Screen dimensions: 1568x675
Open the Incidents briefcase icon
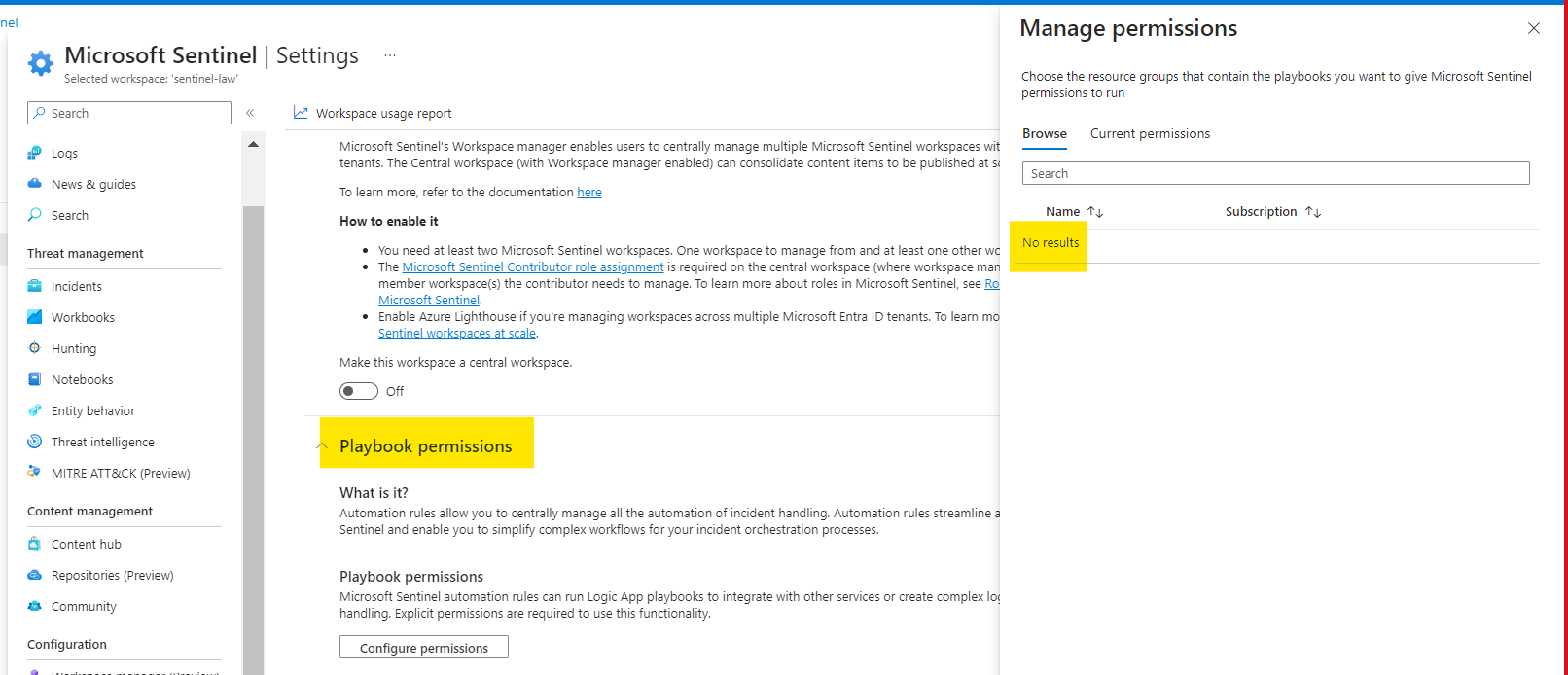click(x=35, y=286)
